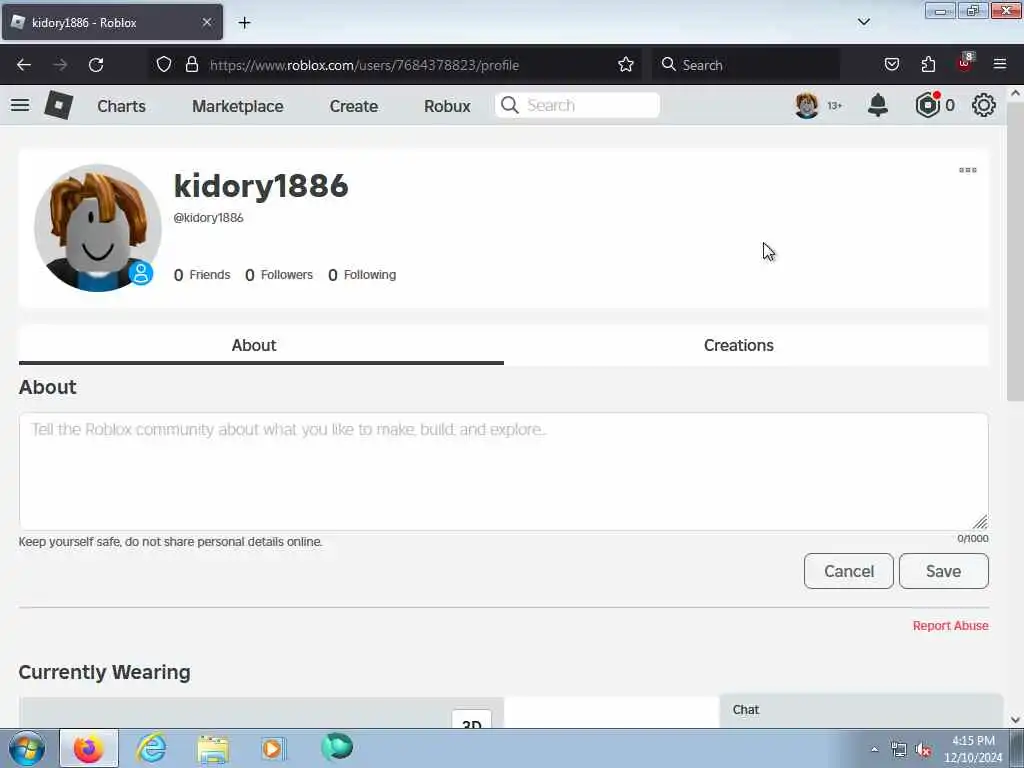Click the Firefox Search box
1024x768 pixels.
tap(746, 65)
